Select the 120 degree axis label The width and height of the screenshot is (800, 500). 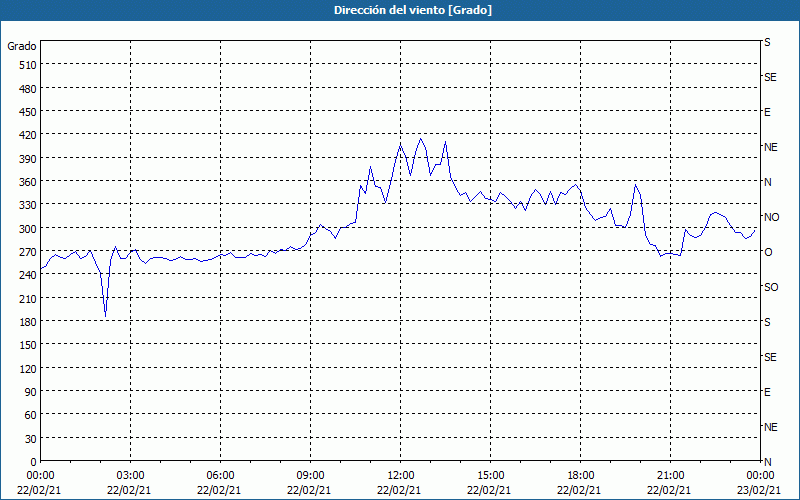coord(28,368)
